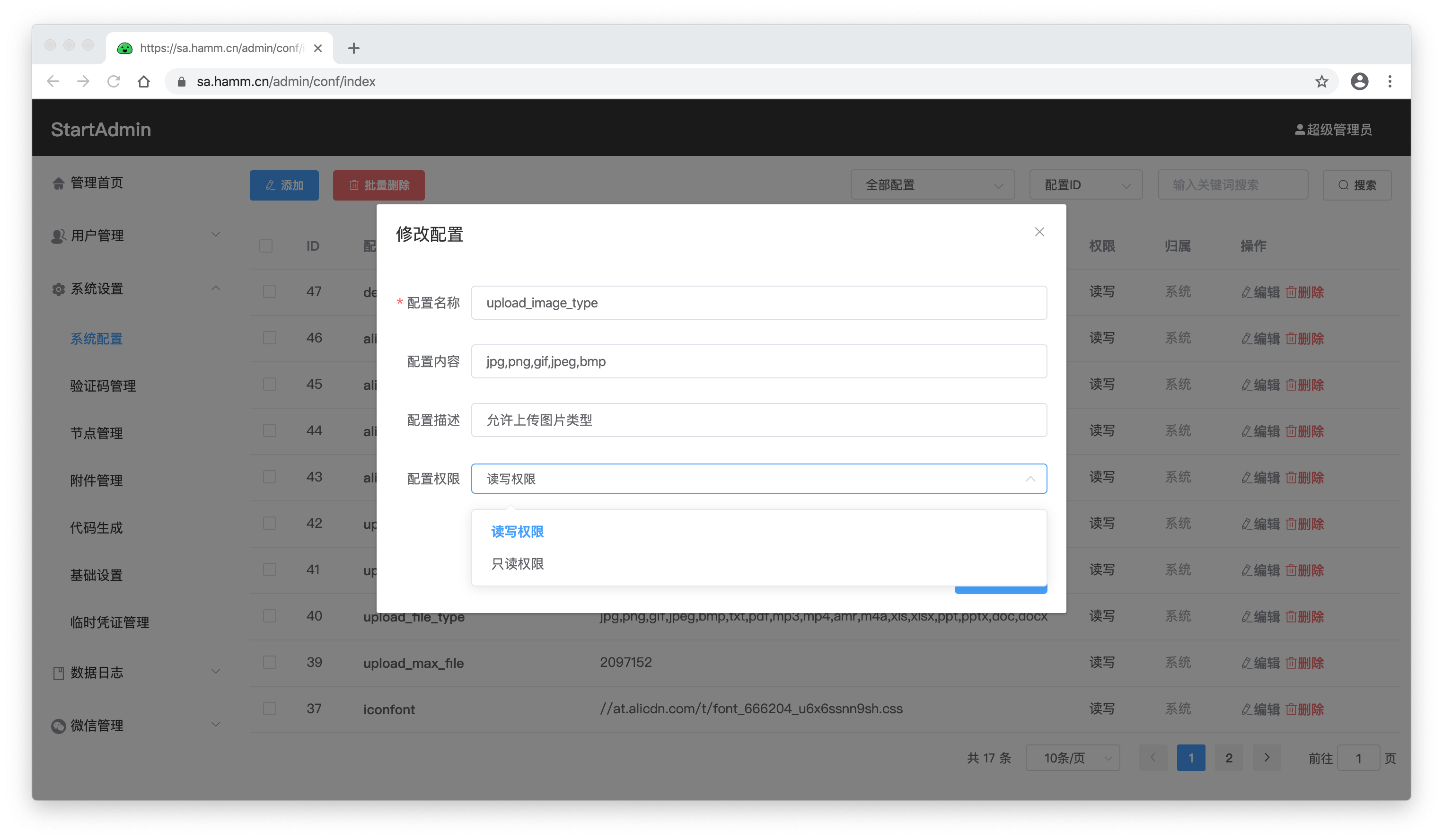The width and height of the screenshot is (1443, 840).
Task: Check the row with ID 39
Action: point(270,663)
